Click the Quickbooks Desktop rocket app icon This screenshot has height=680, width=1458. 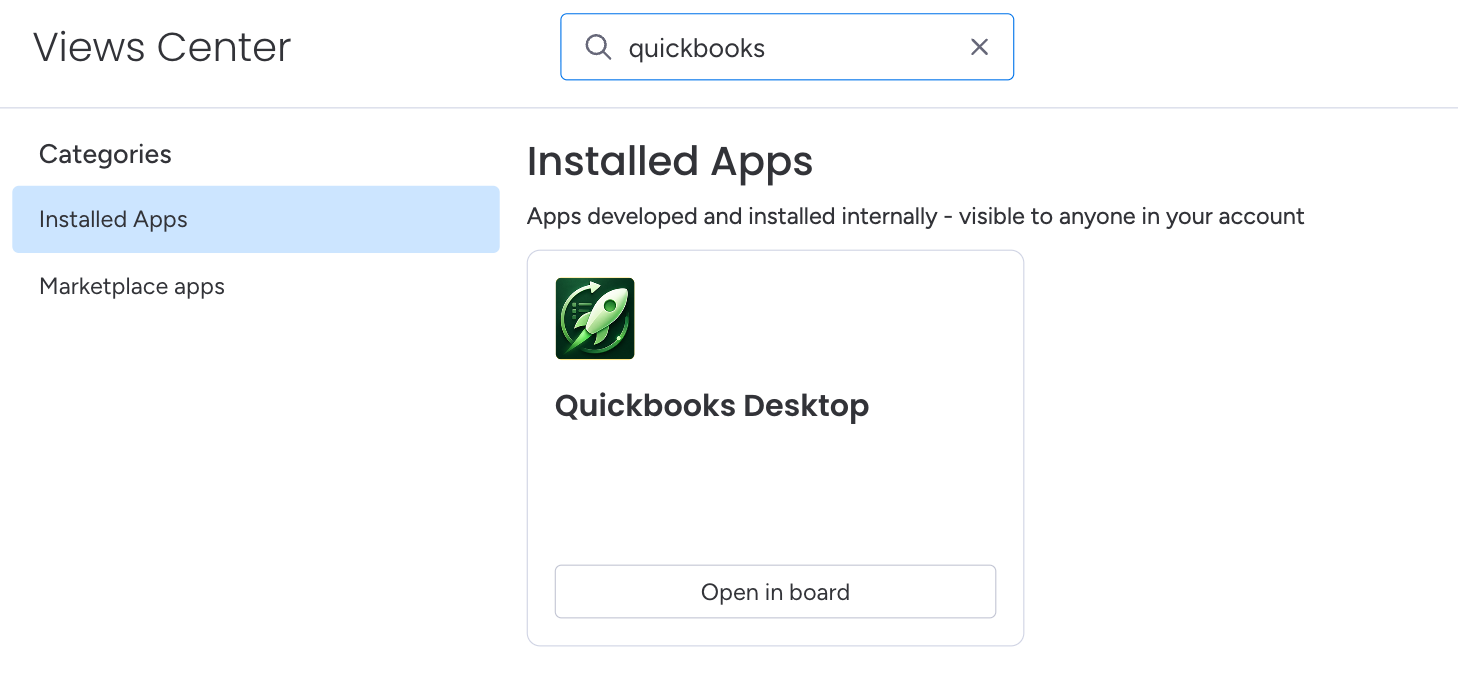coord(595,318)
